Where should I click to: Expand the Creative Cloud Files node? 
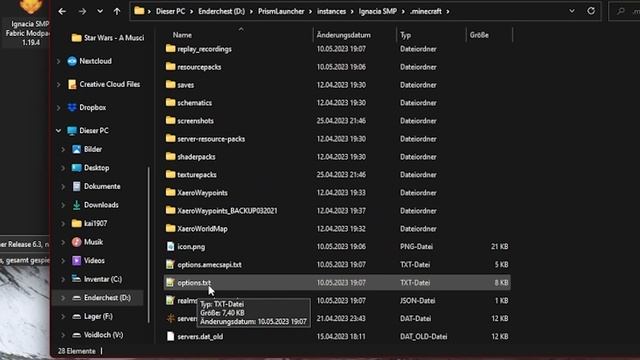[59, 84]
